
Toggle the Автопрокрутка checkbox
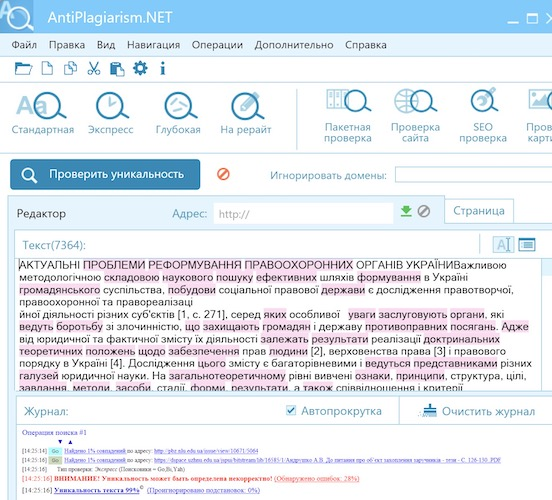pos(291,410)
